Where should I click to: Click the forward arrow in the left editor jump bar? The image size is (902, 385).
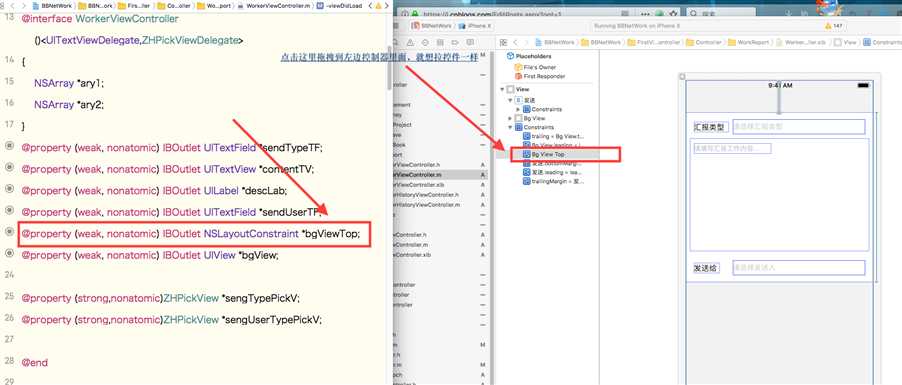coord(24,6)
